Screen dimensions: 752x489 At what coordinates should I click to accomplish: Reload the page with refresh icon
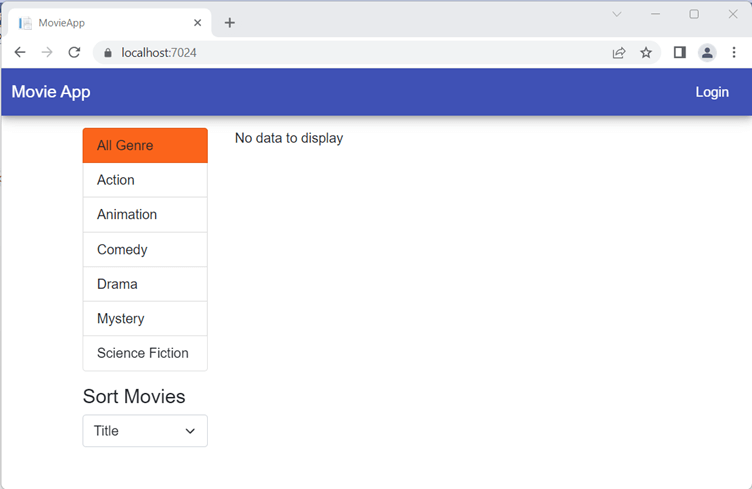(74, 53)
